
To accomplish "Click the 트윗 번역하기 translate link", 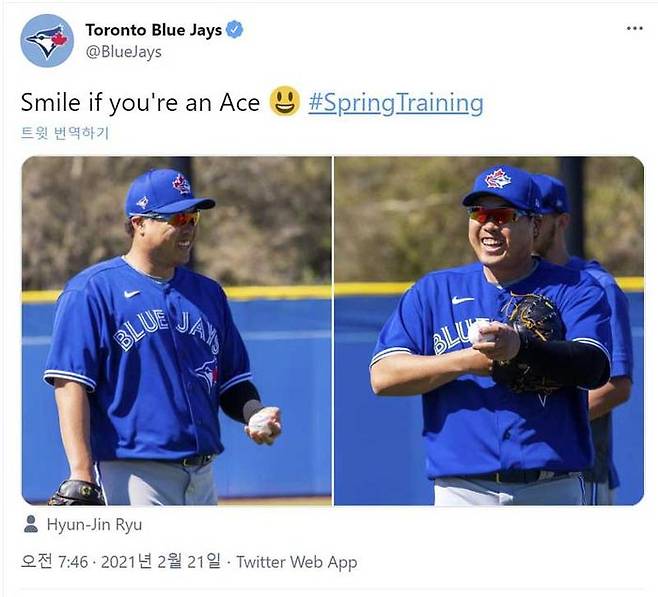I will (65, 133).
